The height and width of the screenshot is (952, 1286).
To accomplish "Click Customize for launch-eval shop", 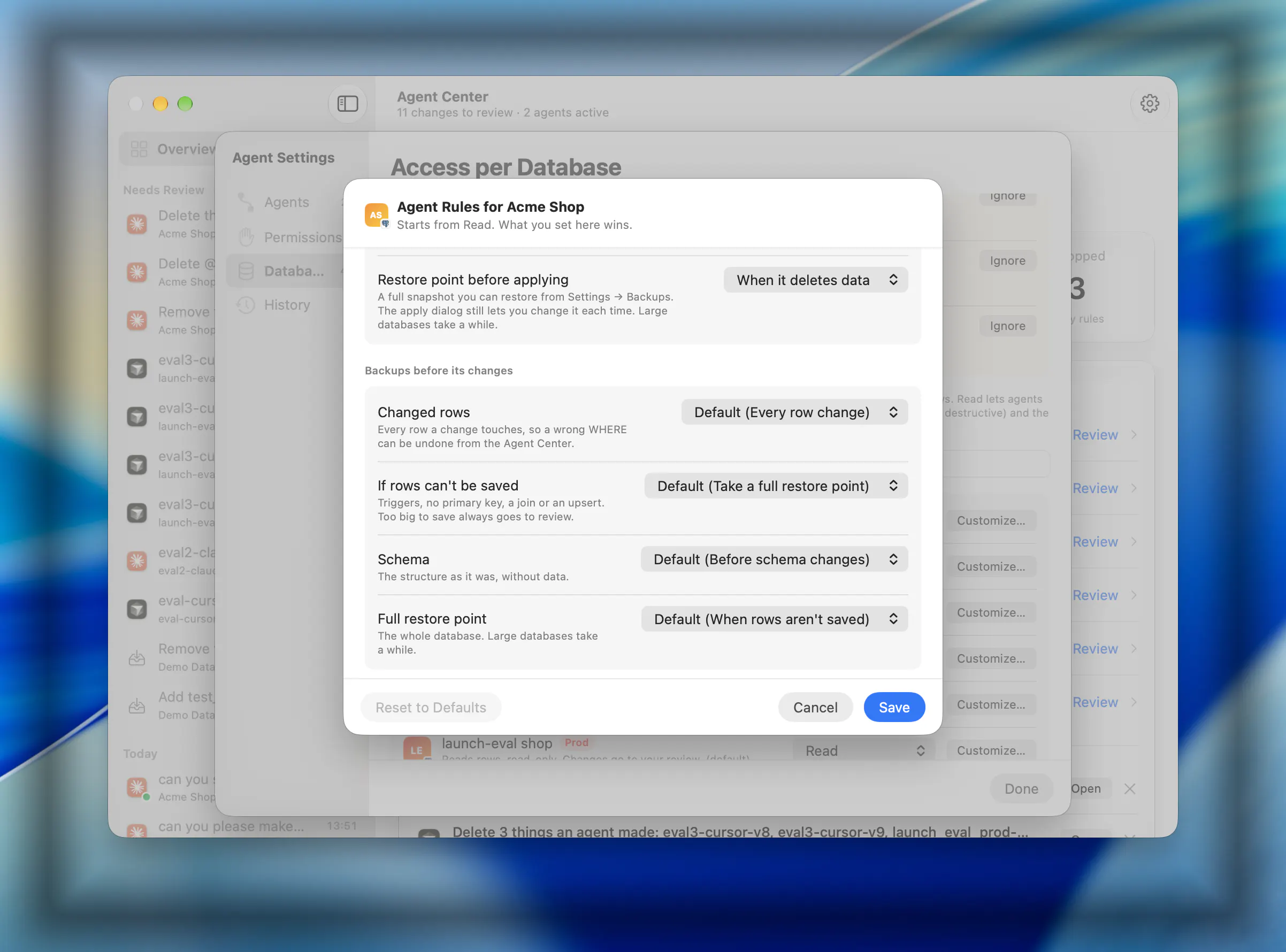I will click(990, 751).
